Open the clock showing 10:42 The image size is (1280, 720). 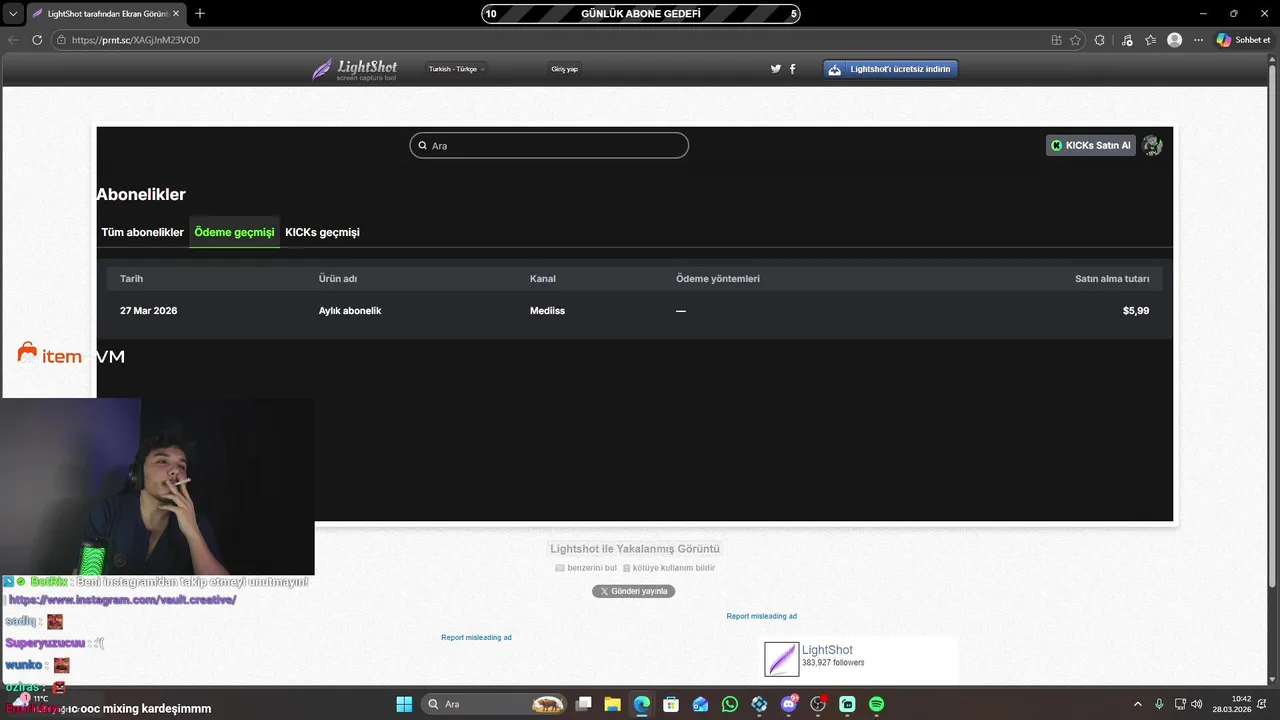pyautogui.click(x=1232, y=704)
